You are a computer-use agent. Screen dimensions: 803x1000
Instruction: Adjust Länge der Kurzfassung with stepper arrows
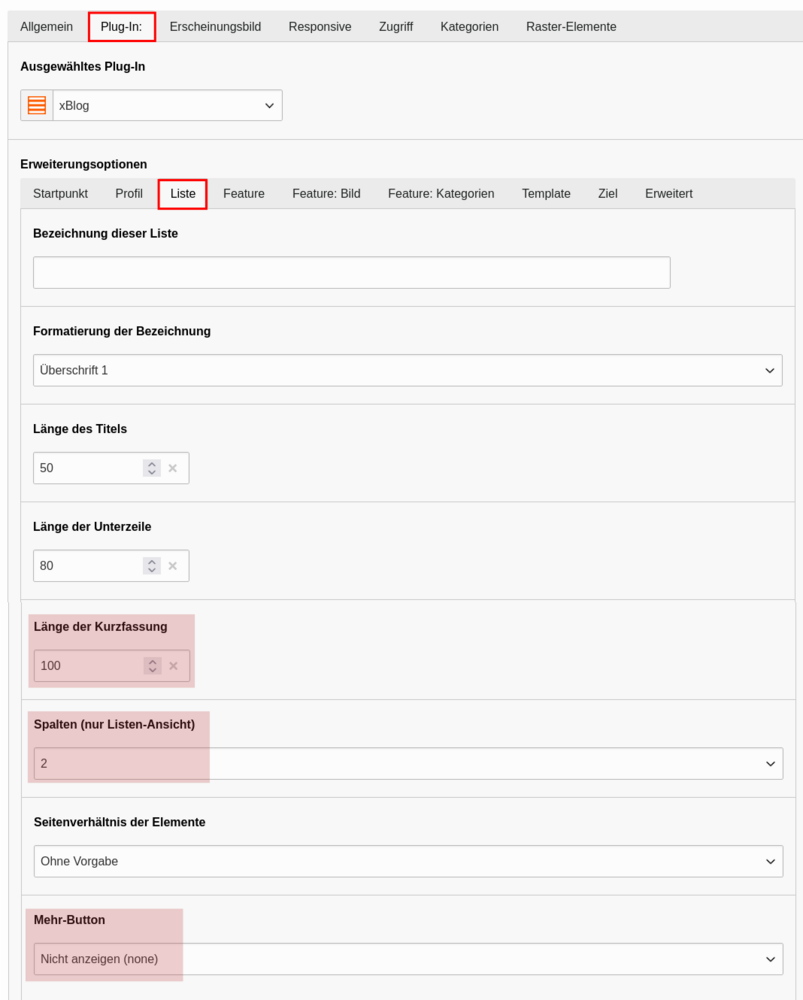(x=152, y=666)
